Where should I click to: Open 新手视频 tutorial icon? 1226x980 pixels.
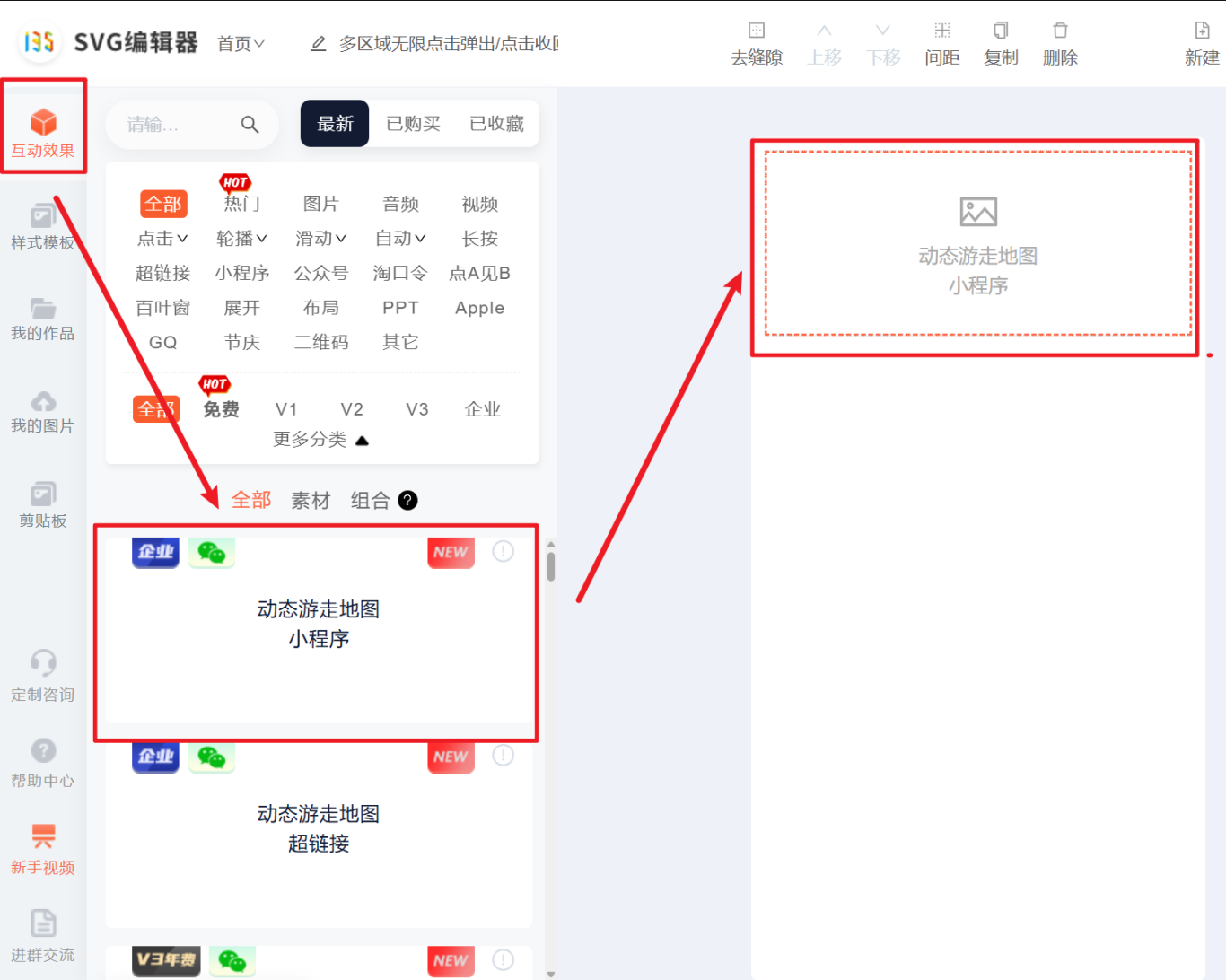pos(43,836)
